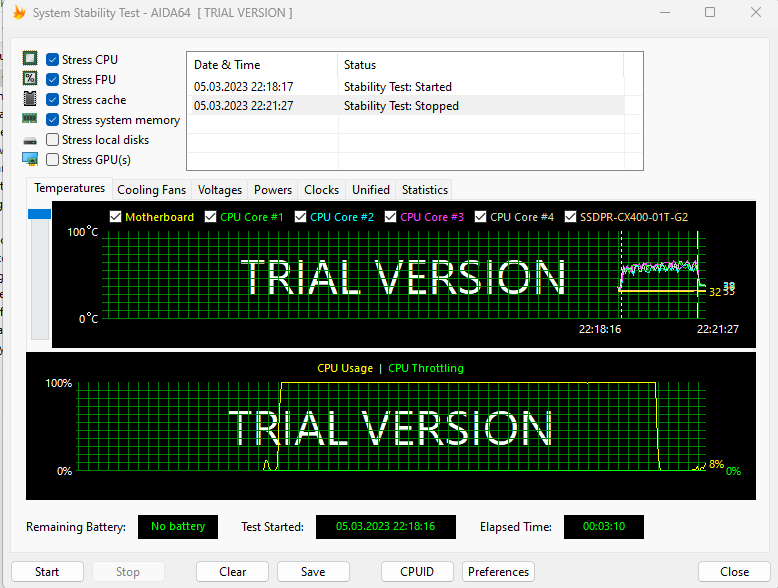Click the 05.03.2023 22:18:17 log entry
Image resolution: width=778 pixels, height=588 pixels.
point(244,87)
